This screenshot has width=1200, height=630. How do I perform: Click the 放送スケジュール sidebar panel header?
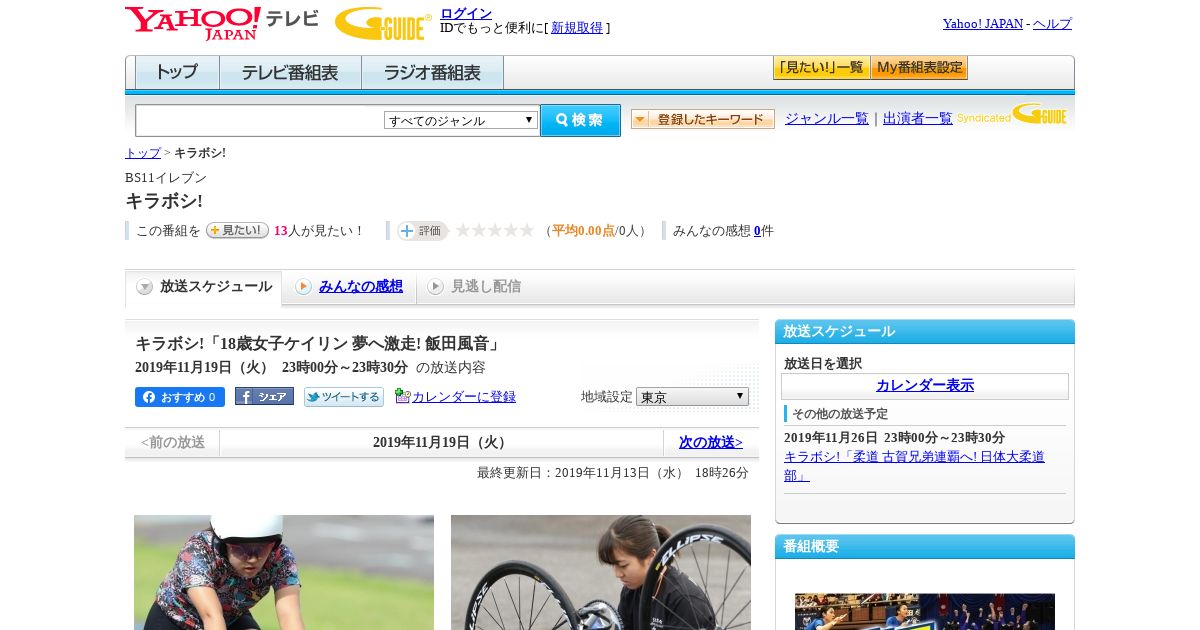(x=925, y=332)
